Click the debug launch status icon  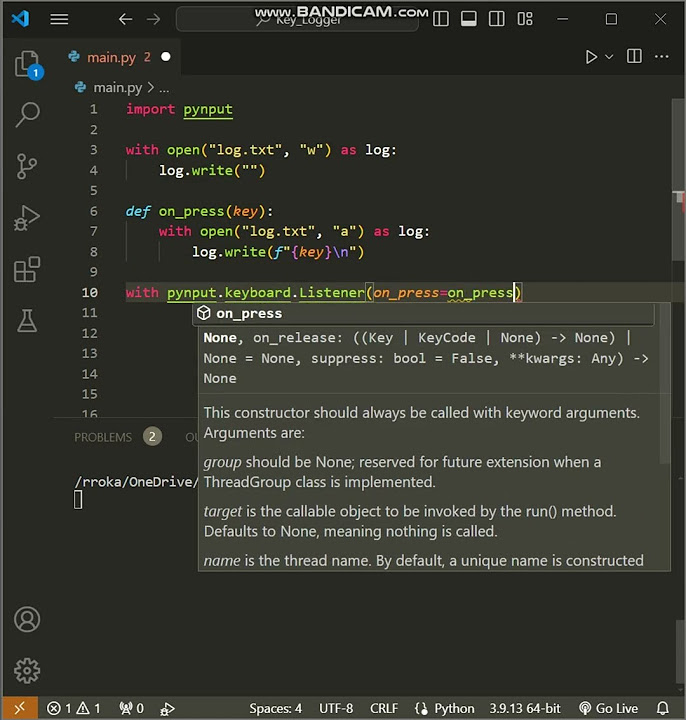[x=167, y=709]
